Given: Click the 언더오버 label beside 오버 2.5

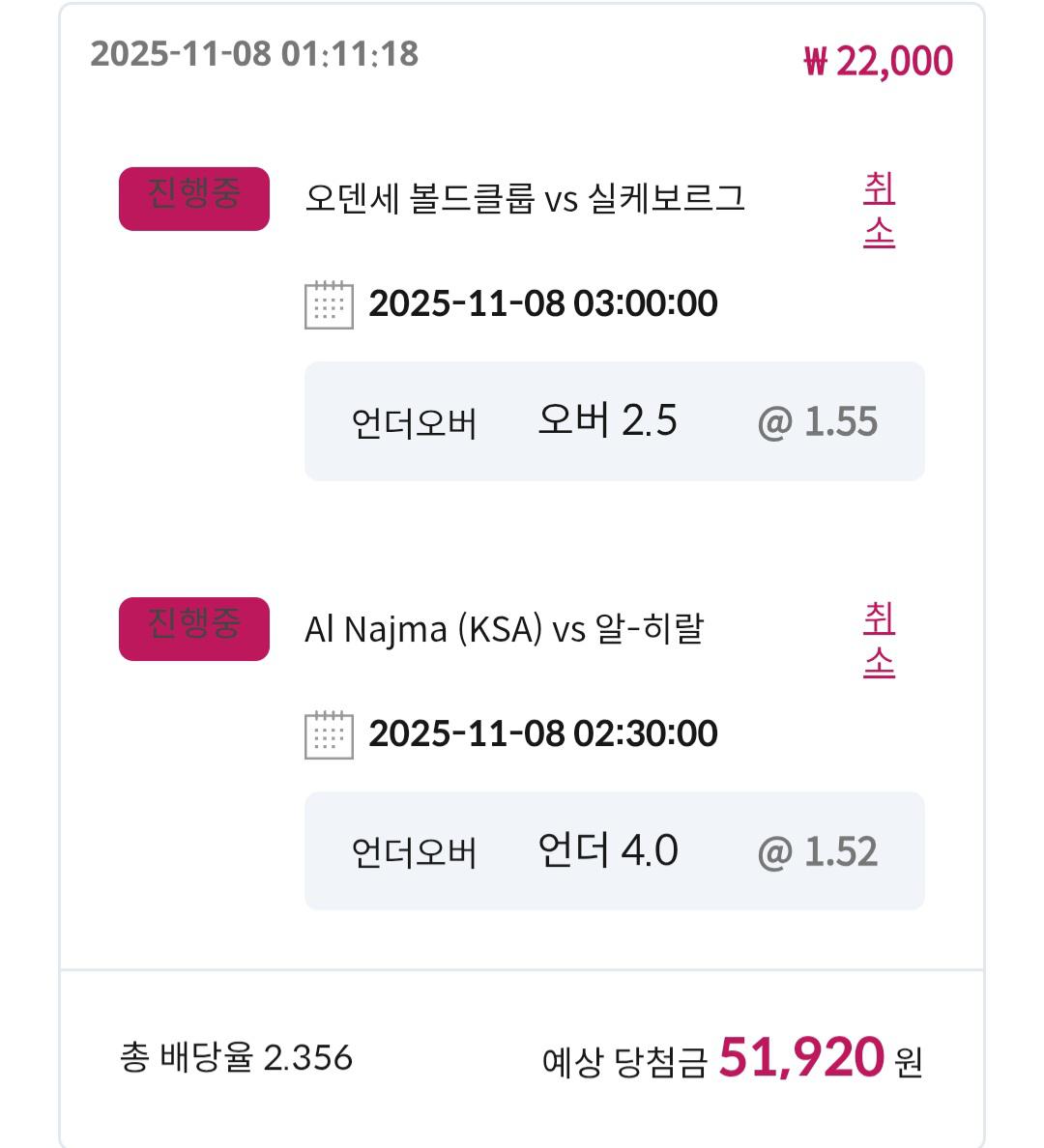Looking at the screenshot, I should (x=414, y=424).
